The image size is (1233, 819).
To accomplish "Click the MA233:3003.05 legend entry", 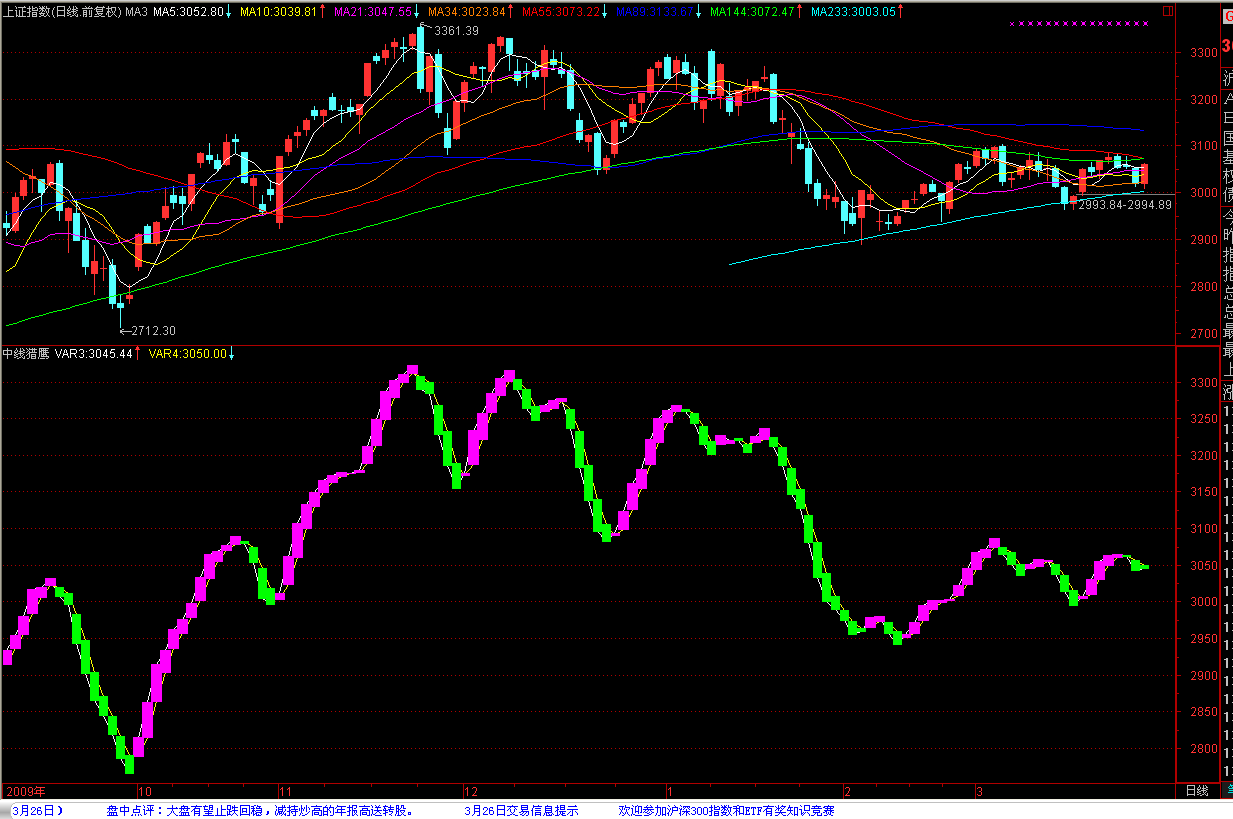I will (855, 12).
